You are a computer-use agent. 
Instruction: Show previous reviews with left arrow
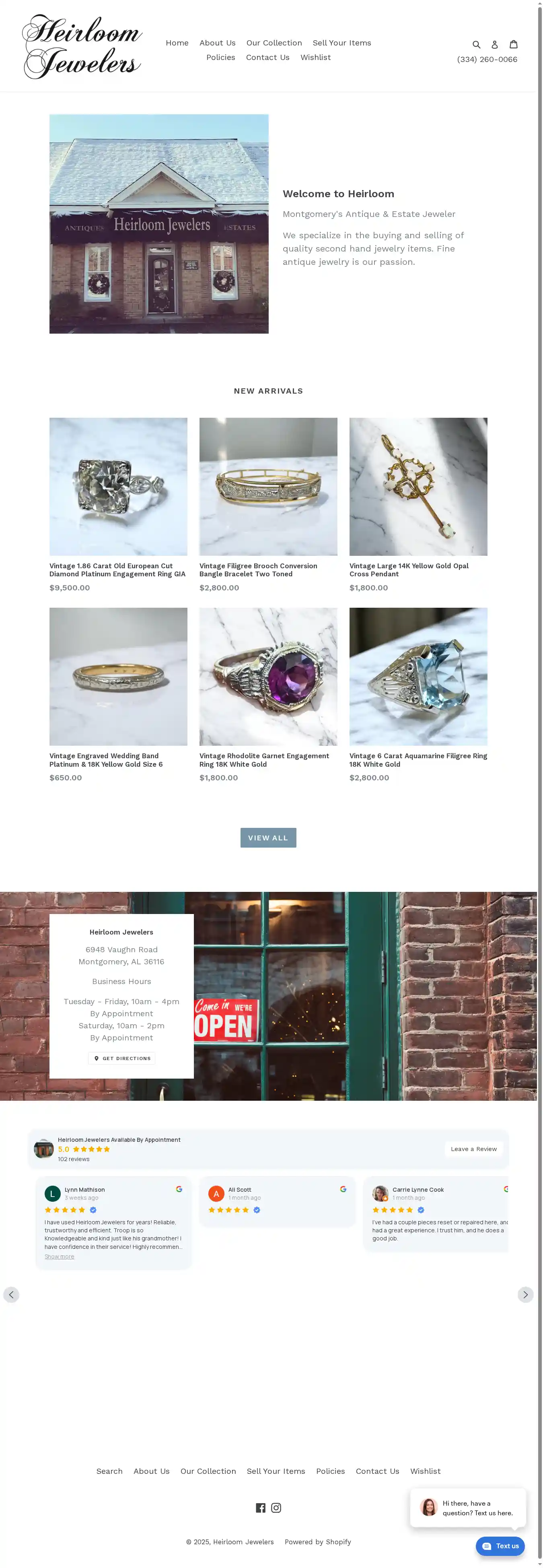pyautogui.click(x=11, y=1294)
